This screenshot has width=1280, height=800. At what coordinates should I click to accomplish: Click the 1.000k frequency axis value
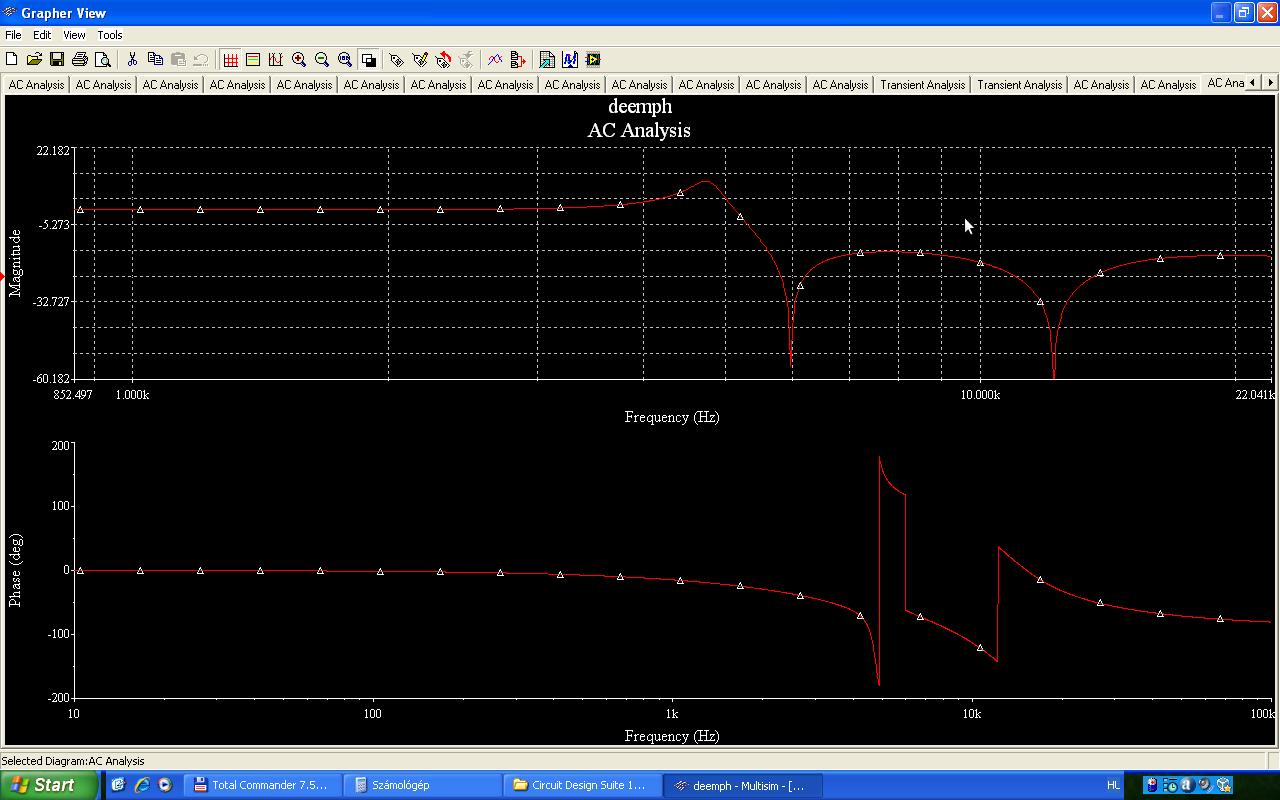[132, 395]
